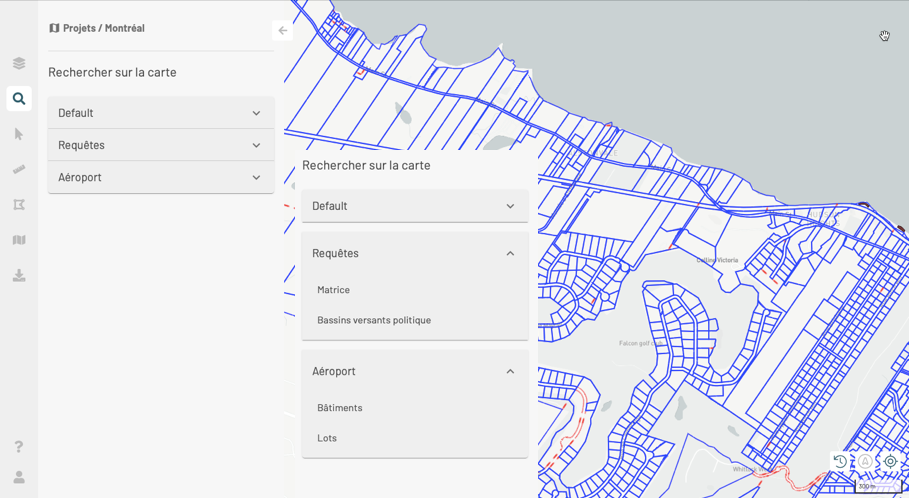Viewport: 909px width, 498px height.
Task: Click the magnifier search tool icon
Action: tap(19, 98)
